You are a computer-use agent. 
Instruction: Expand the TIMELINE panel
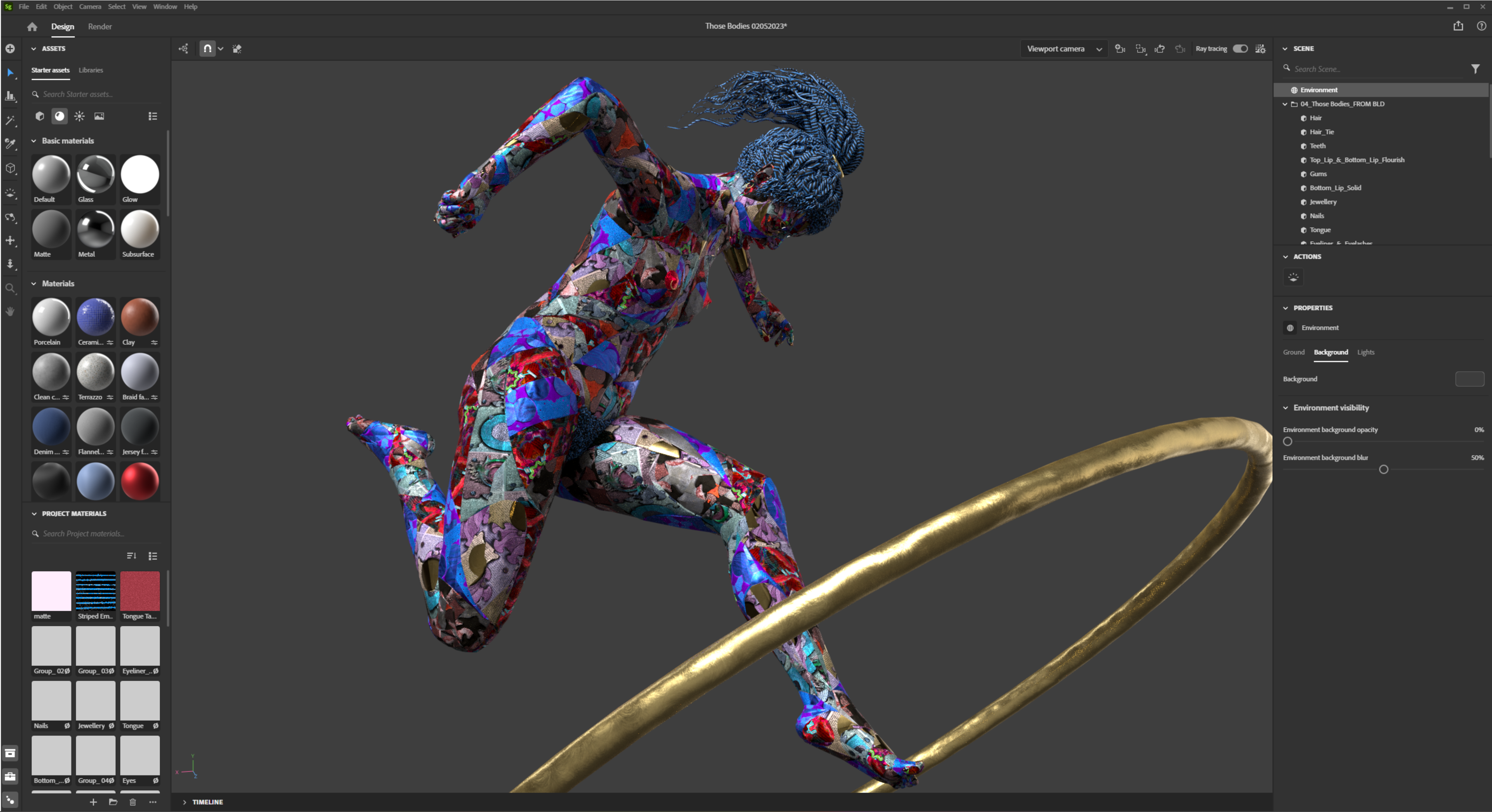click(184, 802)
